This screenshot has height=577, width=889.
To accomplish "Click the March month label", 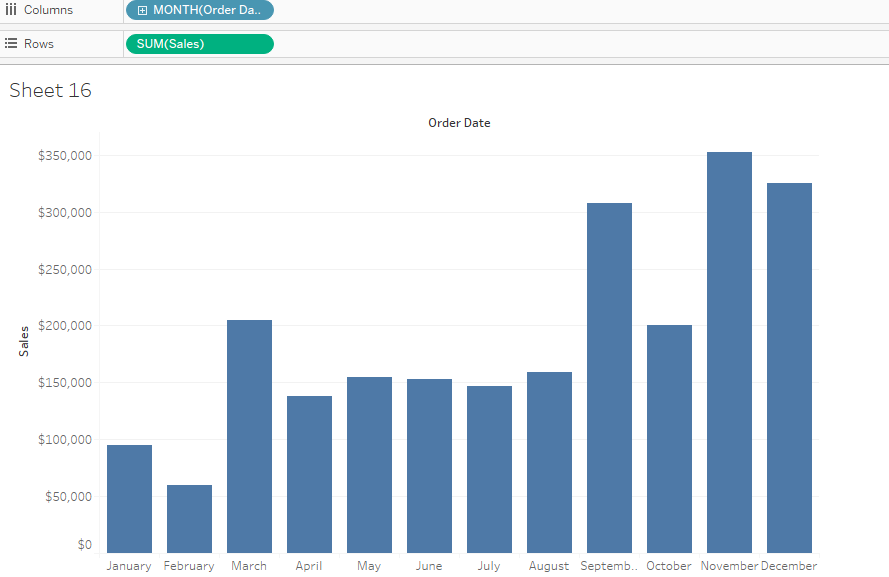I will tap(249, 566).
